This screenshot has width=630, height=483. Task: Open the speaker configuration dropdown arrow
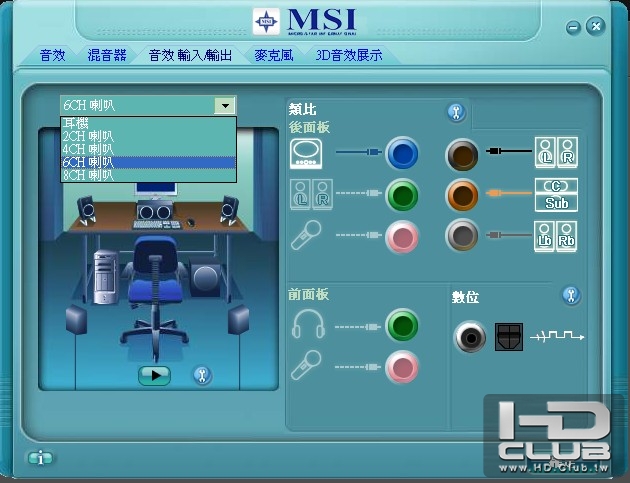point(225,106)
